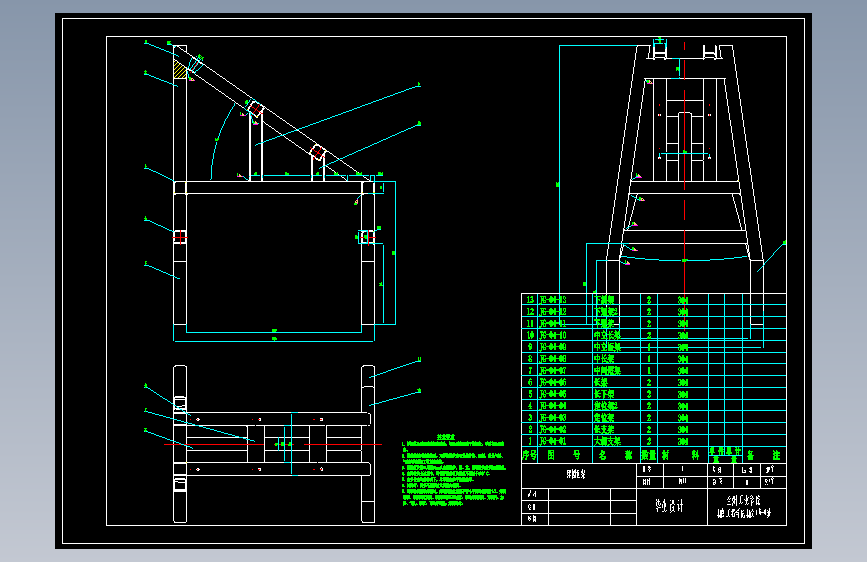Click part code JG-04-10 in row 10
The width and height of the screenshot is (867, 562).
point(553,335)
